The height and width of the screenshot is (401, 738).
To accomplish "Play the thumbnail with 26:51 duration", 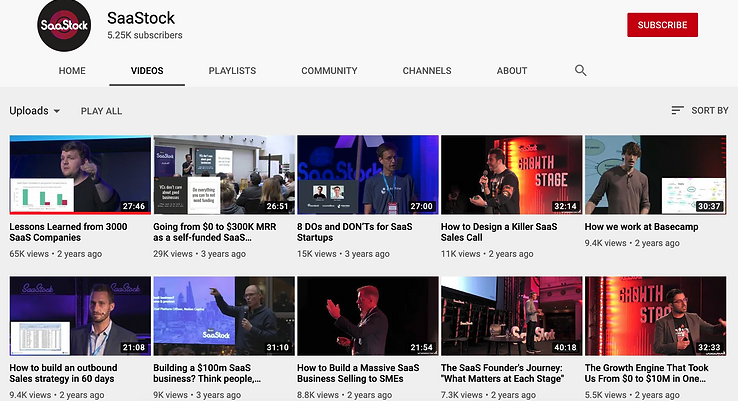I will (224, 175).
